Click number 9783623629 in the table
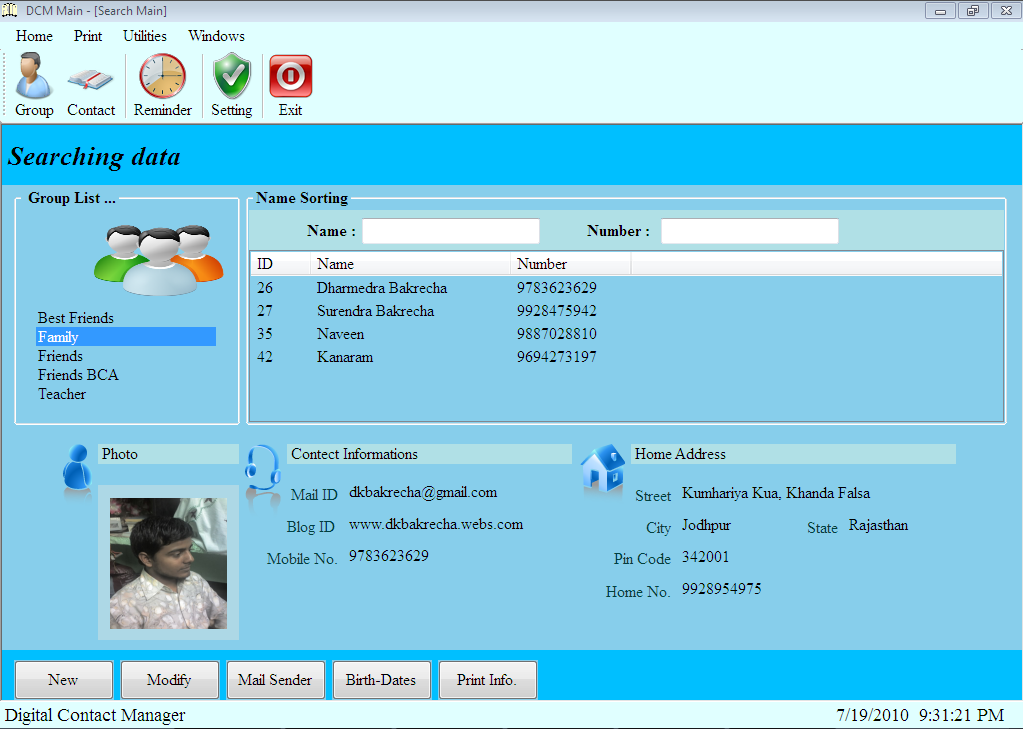This screenshot has height=729, width=1023. (x=557, y=288)
